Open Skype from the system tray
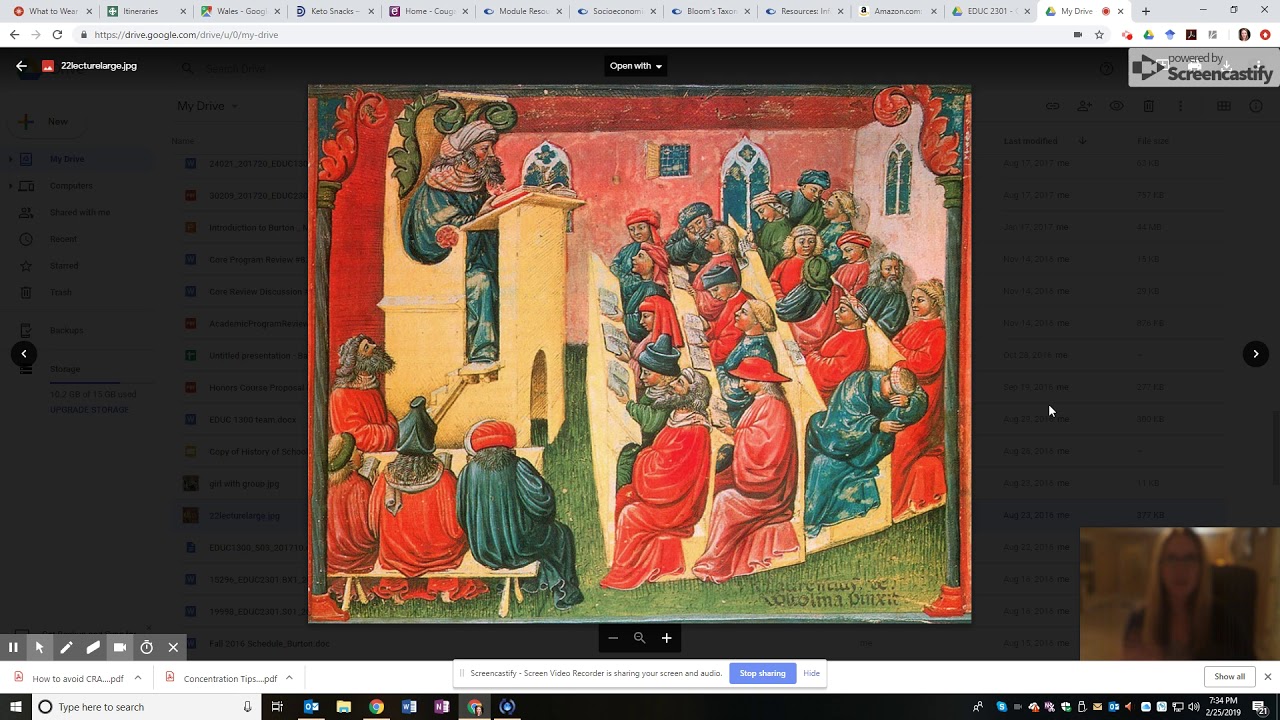1280x720 pixels. point(1001,707)
